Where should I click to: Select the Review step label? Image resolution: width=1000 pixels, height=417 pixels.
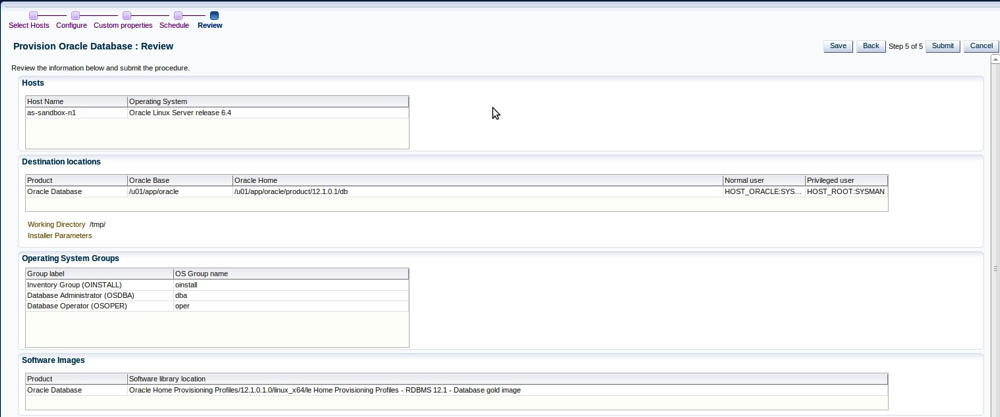210,26
